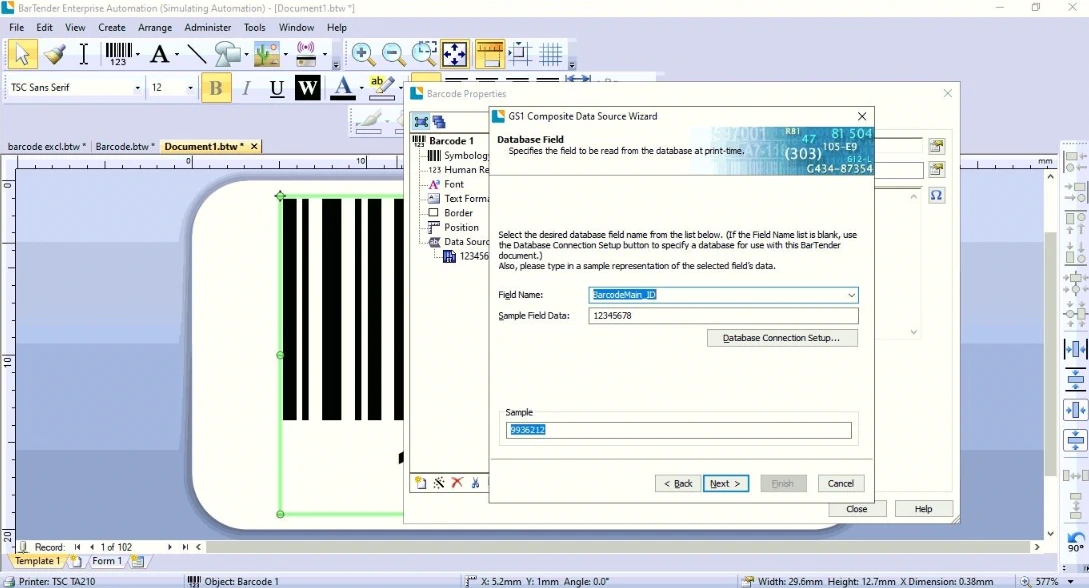Toggle italic formatting
The image size is (1089, 588).
(x=246, y=88)
